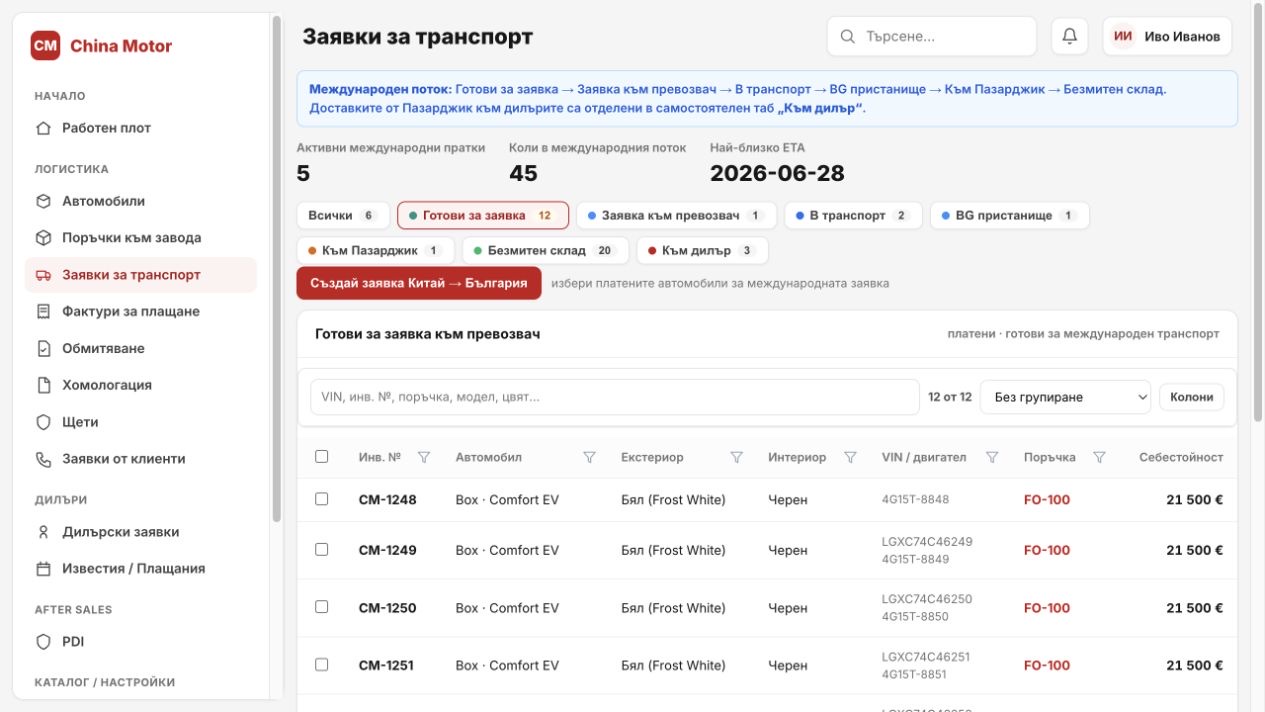Open filter for Екстериор column
The image size is (1265, 712).
[737, 457]
